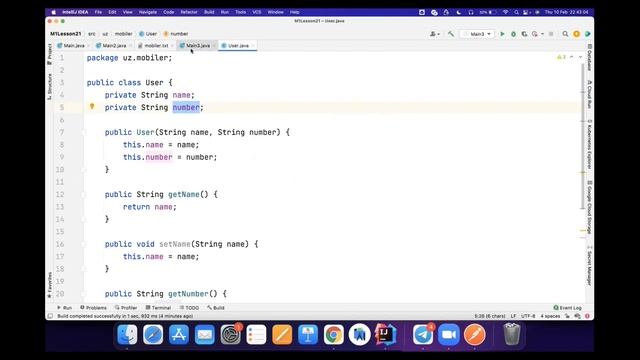Open the VCS menu

tap(257, 12)
